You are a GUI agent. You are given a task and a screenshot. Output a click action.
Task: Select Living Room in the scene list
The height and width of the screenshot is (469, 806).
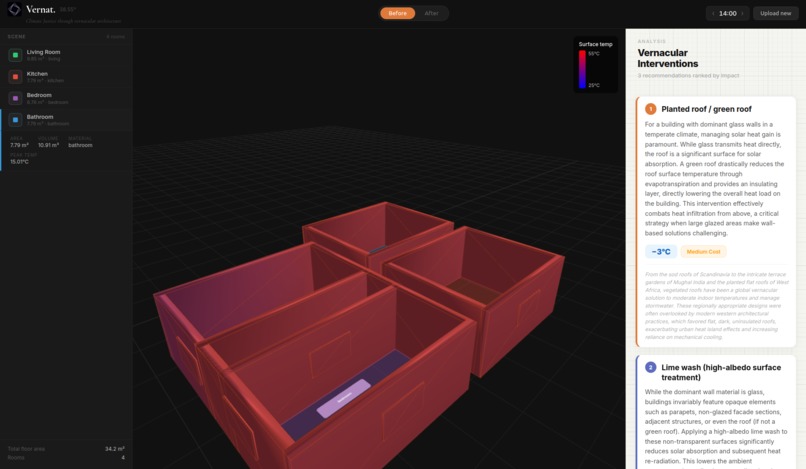[67, 55]
